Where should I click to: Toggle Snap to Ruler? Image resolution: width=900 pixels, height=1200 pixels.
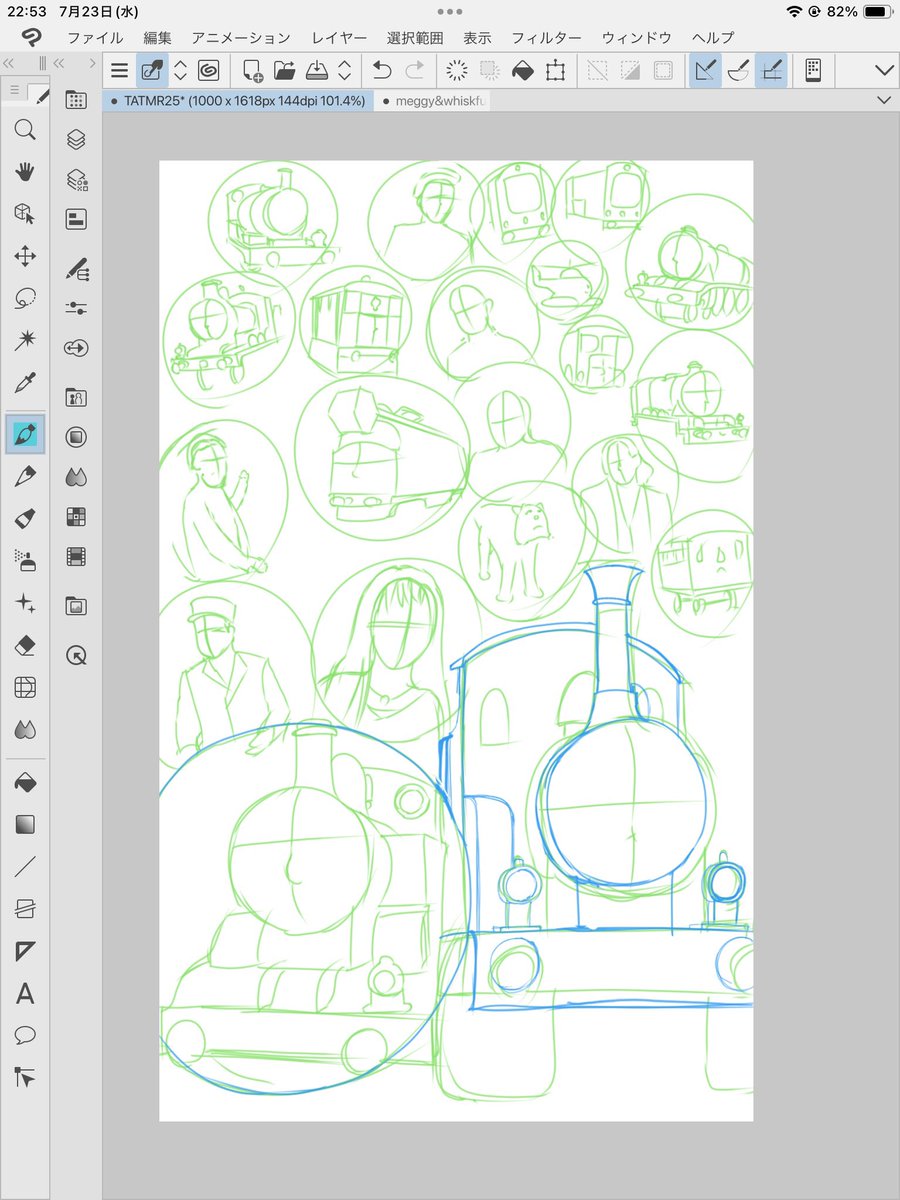[706, 70]
